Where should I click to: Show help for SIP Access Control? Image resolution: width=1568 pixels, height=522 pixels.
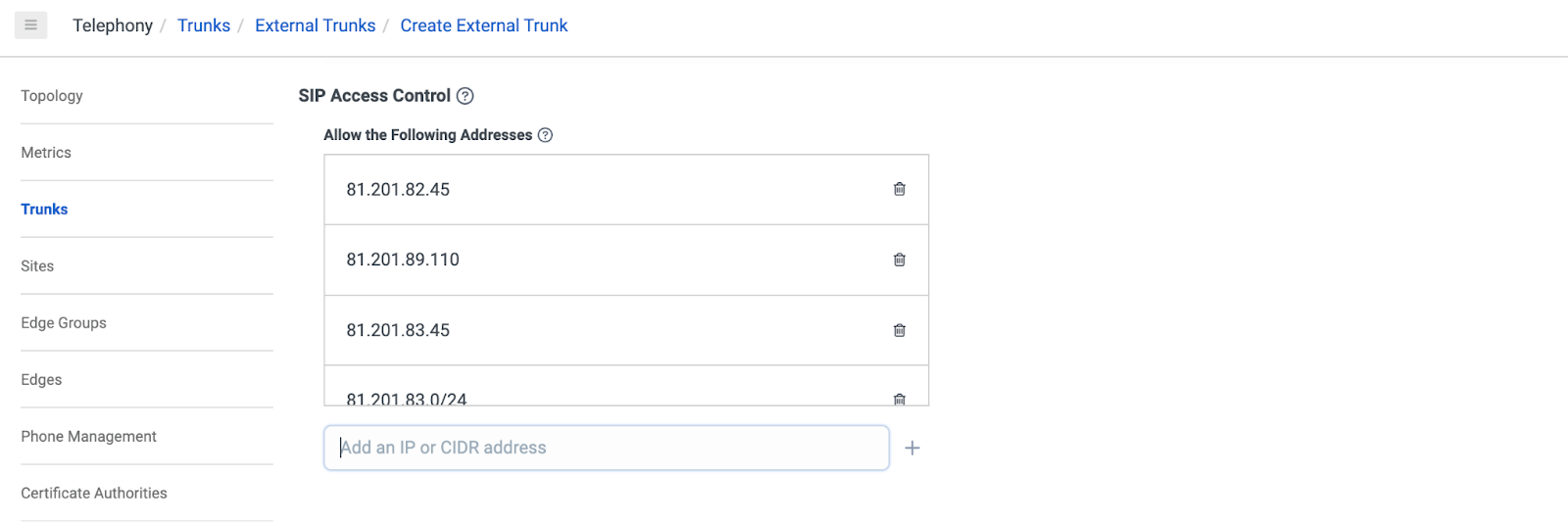coord(465,96)
